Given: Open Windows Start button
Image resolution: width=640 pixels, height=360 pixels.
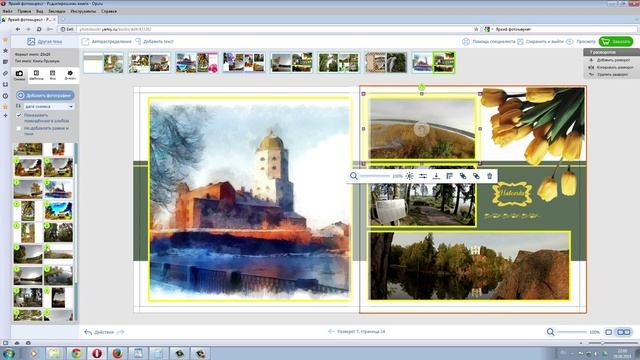Looking at the screenshot, I should [8, 353].
